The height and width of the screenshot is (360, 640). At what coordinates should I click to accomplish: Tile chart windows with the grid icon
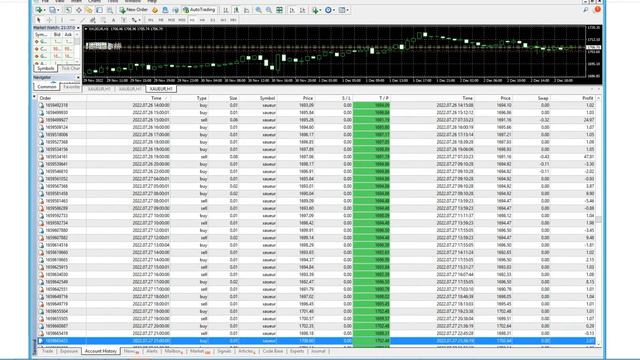(x=279, y=10)
